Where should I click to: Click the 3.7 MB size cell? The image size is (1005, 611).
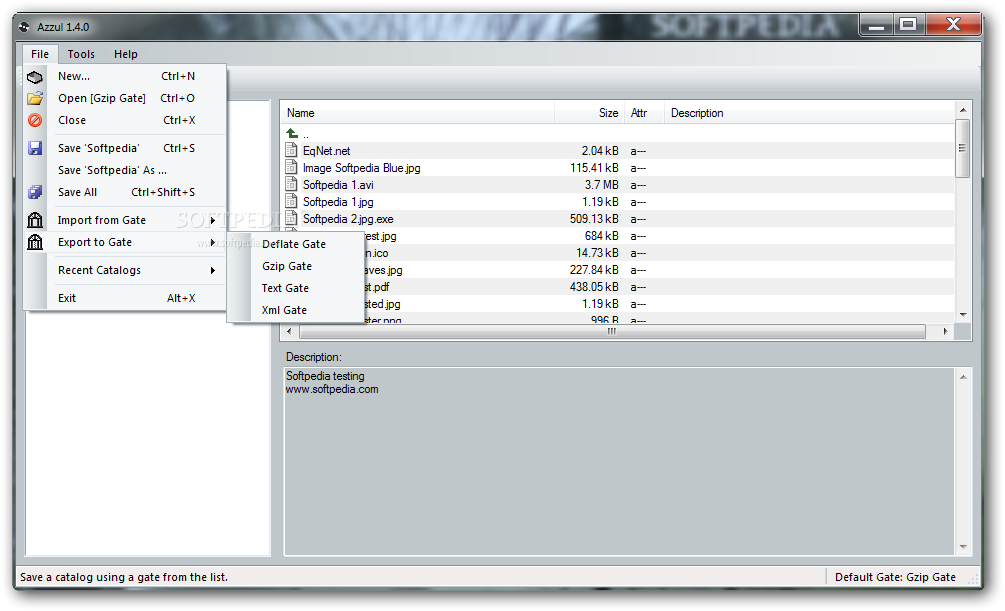click(601, 185)
